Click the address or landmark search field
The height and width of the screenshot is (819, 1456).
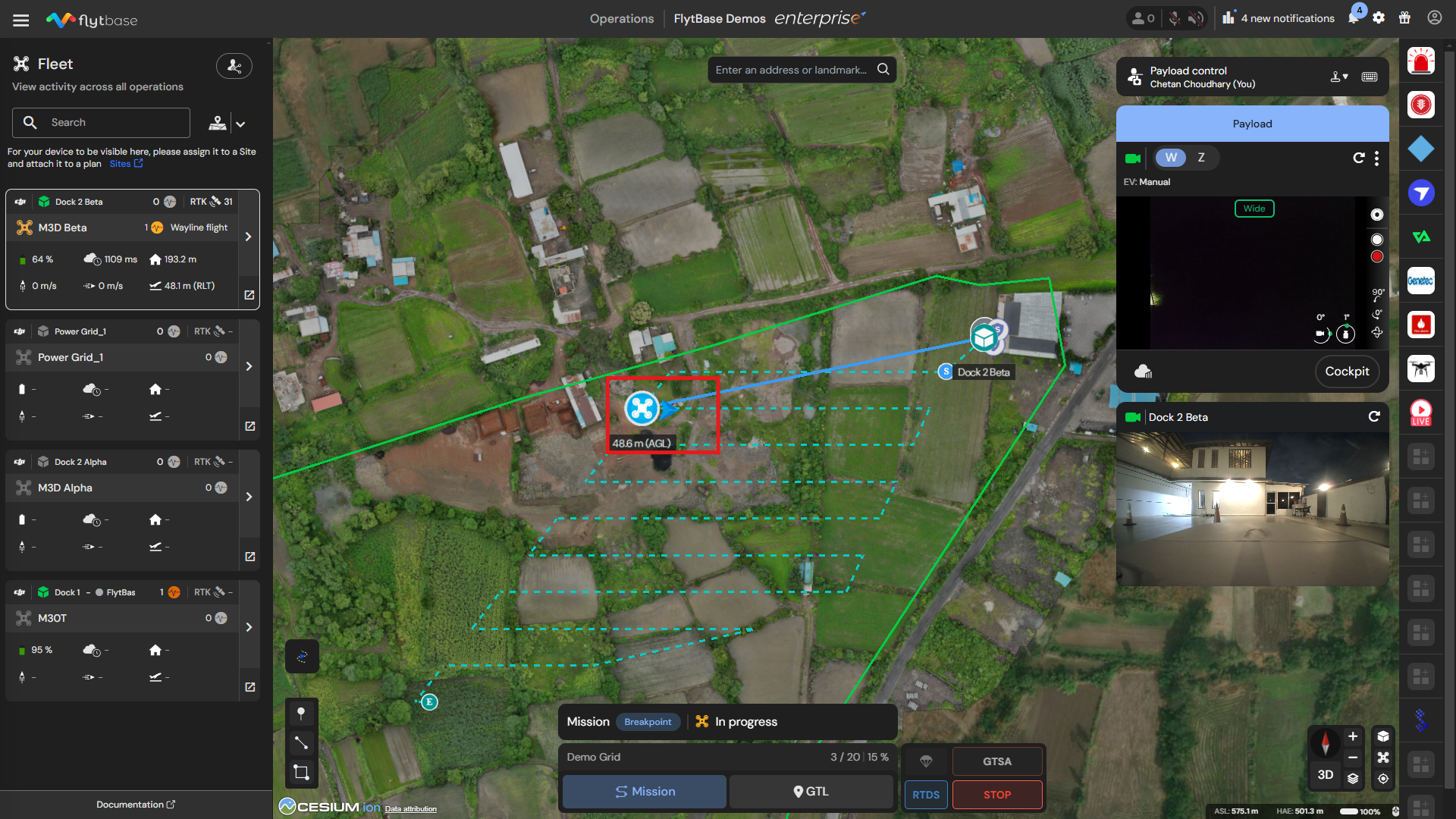click(x=792, y=70)
